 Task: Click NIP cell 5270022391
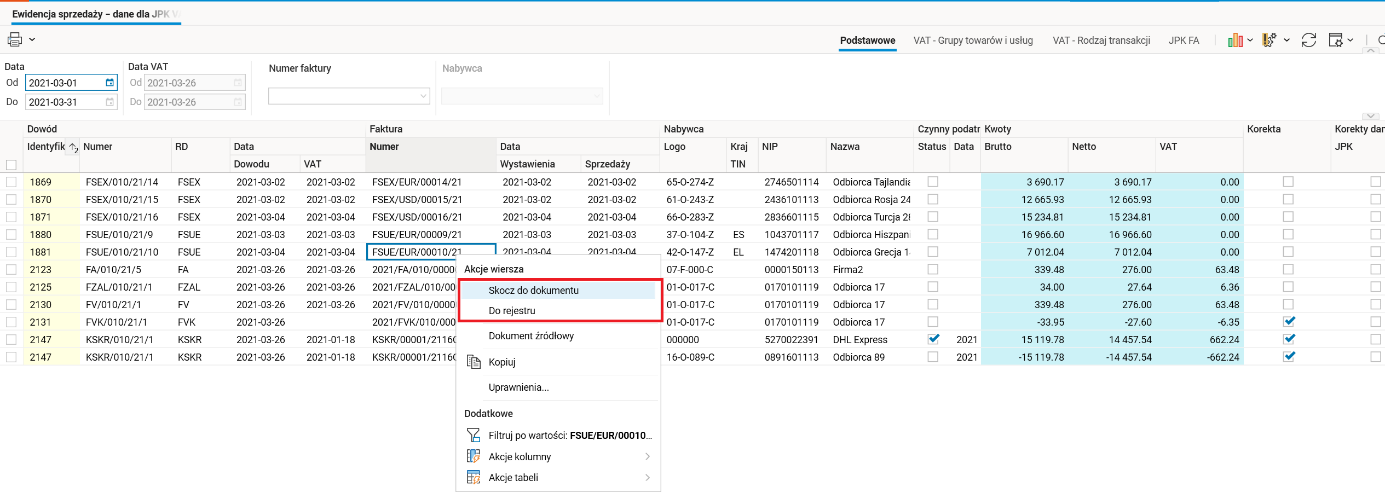(792, 339)
